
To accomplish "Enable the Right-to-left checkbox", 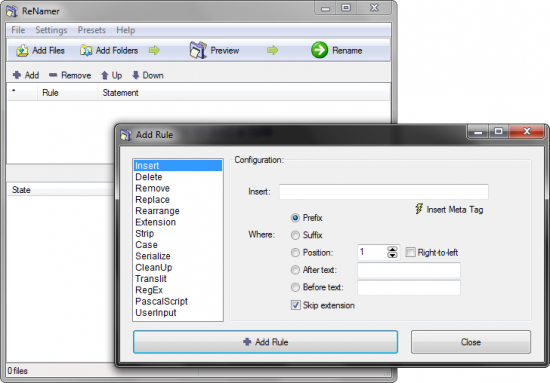I will (410, 252).
